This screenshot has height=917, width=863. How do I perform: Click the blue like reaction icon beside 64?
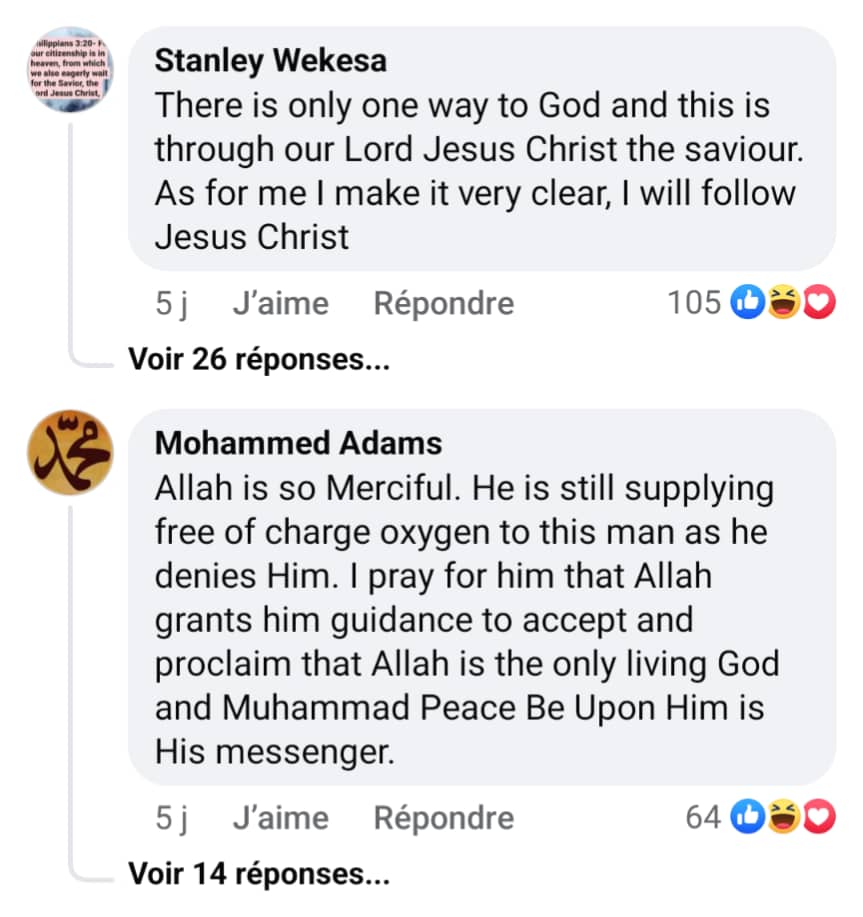click(747, 817)
